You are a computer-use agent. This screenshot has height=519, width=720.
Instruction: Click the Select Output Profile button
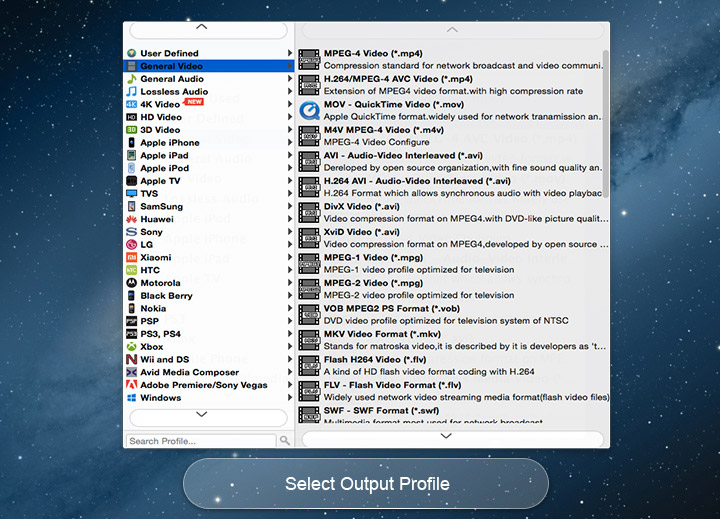tap(366, 484)
